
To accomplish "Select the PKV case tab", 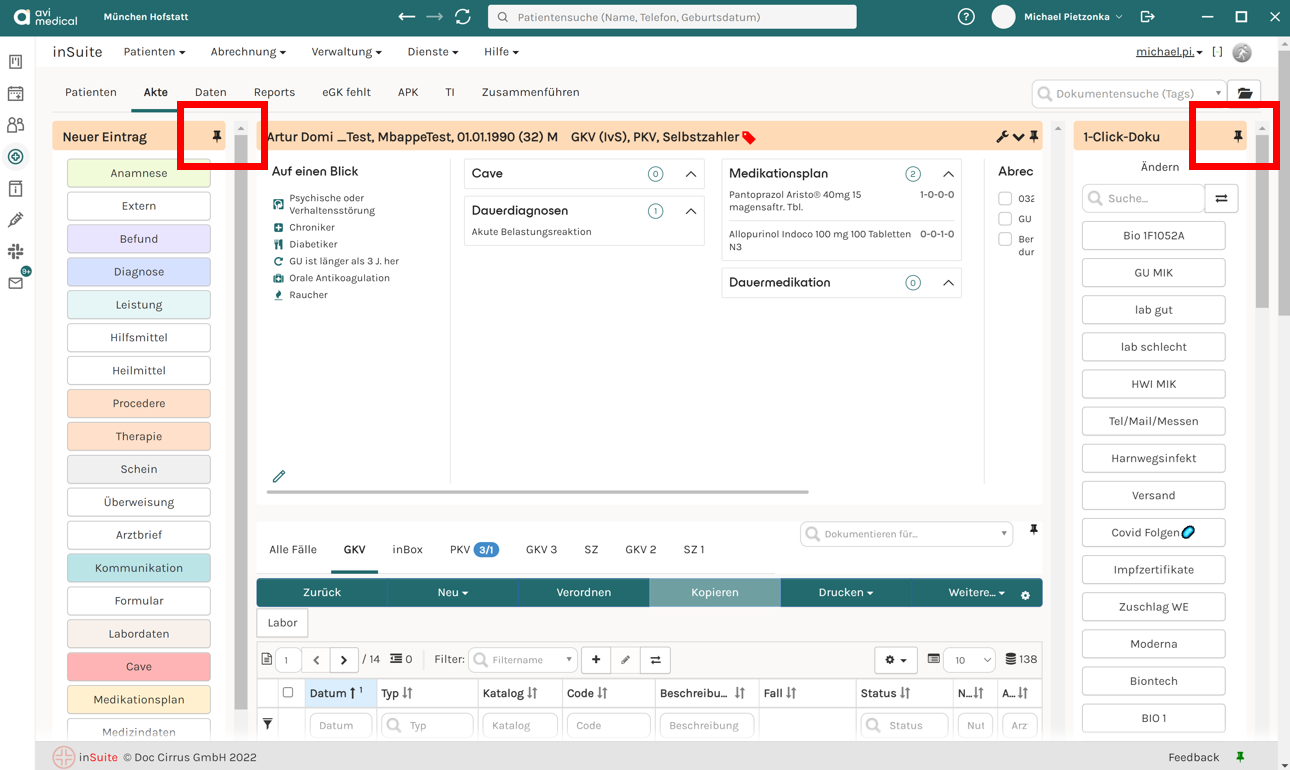I will (x=474, y=549).
